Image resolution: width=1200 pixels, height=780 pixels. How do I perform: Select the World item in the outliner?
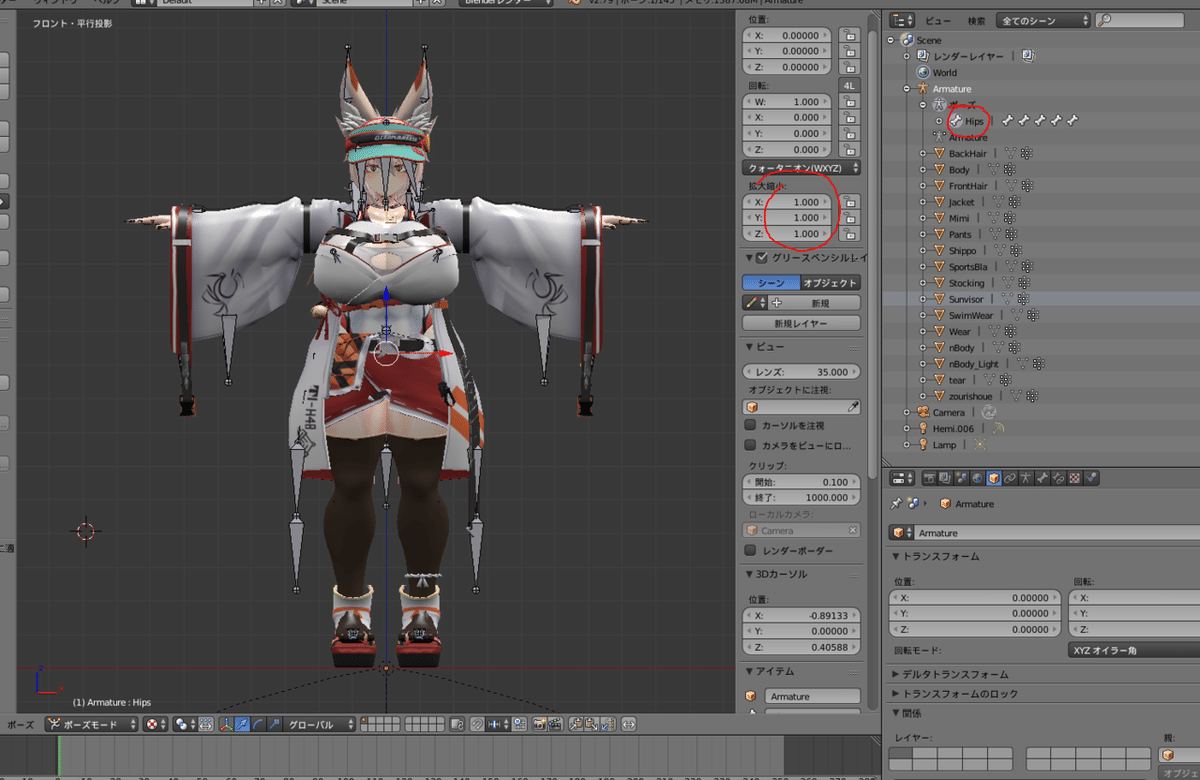(x=944, y=72)
